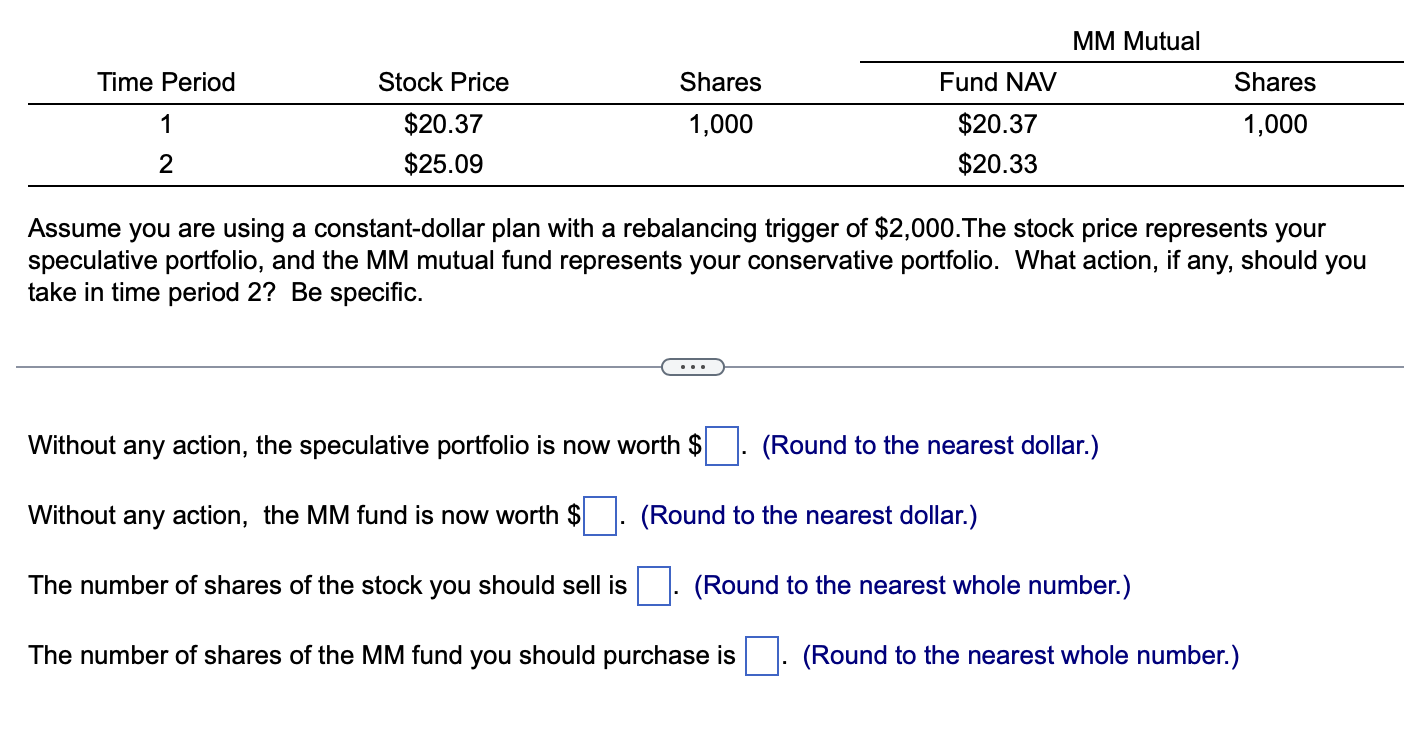Click time period 2 row label
Screen dimensions: 1404x736
[166, 164]
